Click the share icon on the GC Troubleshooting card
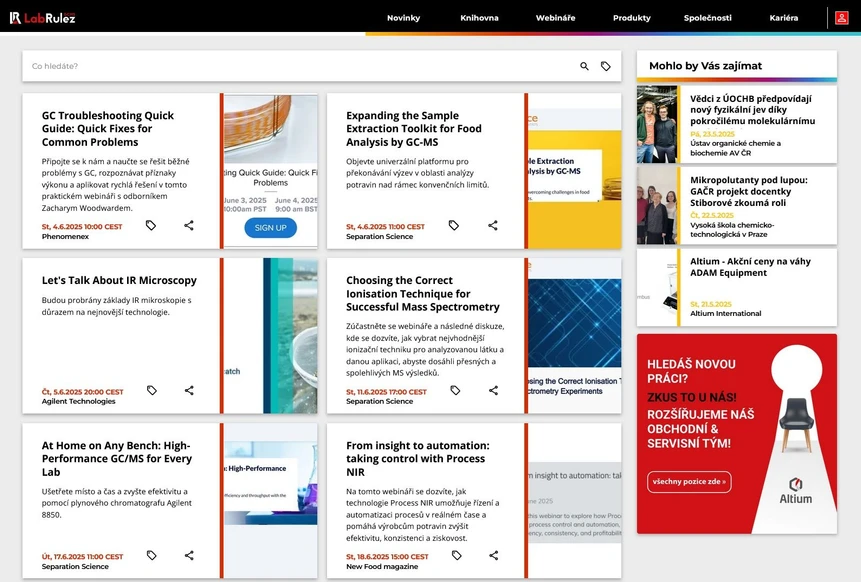Image resolution: width=861 pixels, height=582 pixels. click(188, 225)
